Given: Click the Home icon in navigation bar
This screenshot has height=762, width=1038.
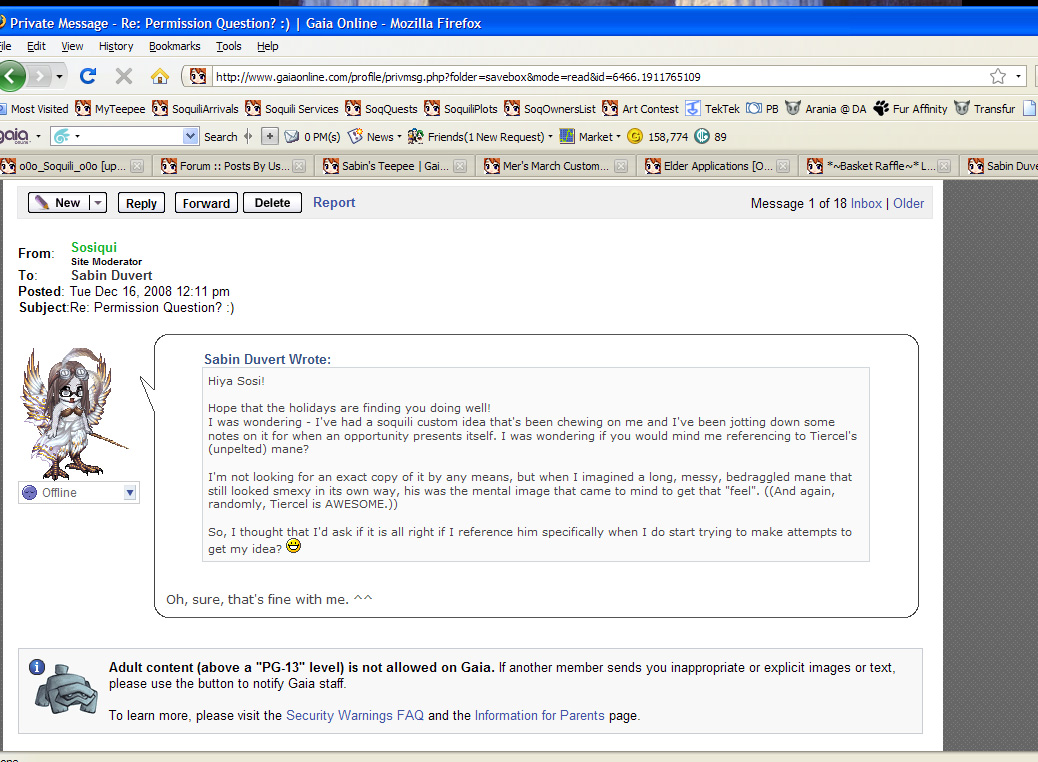Looking at the screenshot, I should (159, 76).
